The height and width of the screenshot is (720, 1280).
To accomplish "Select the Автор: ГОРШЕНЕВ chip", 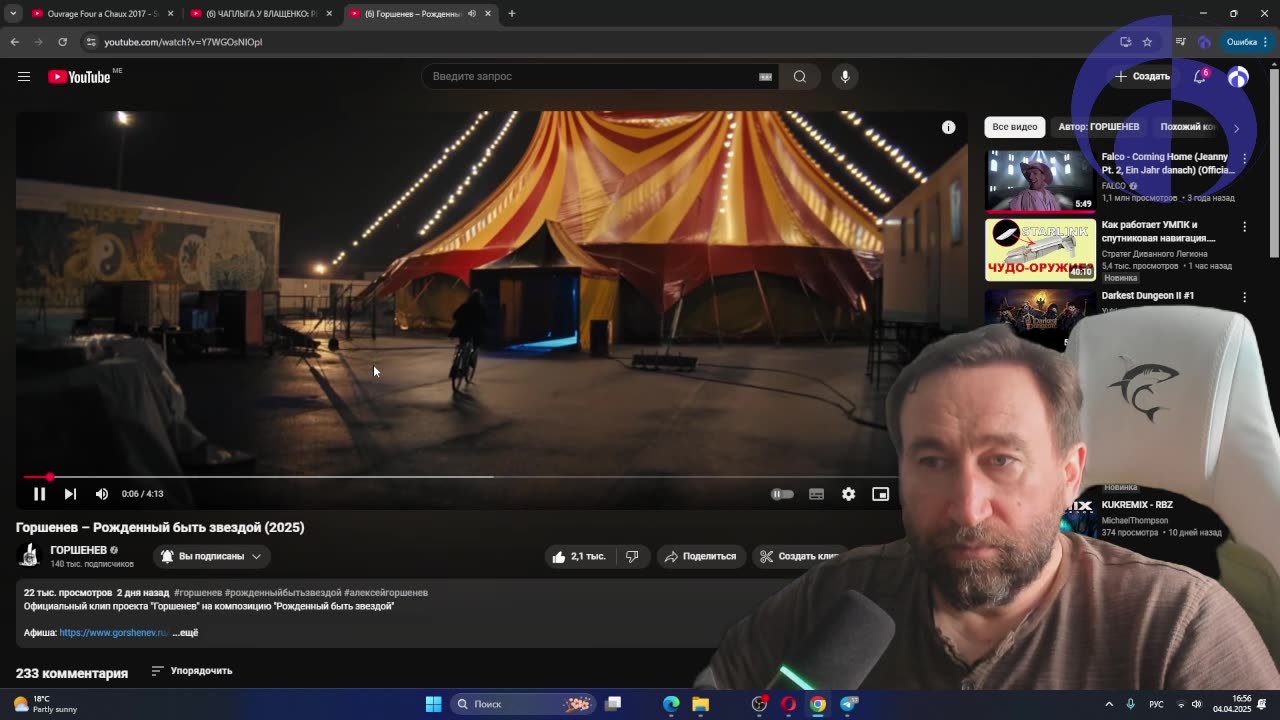I will (1098, 127).
